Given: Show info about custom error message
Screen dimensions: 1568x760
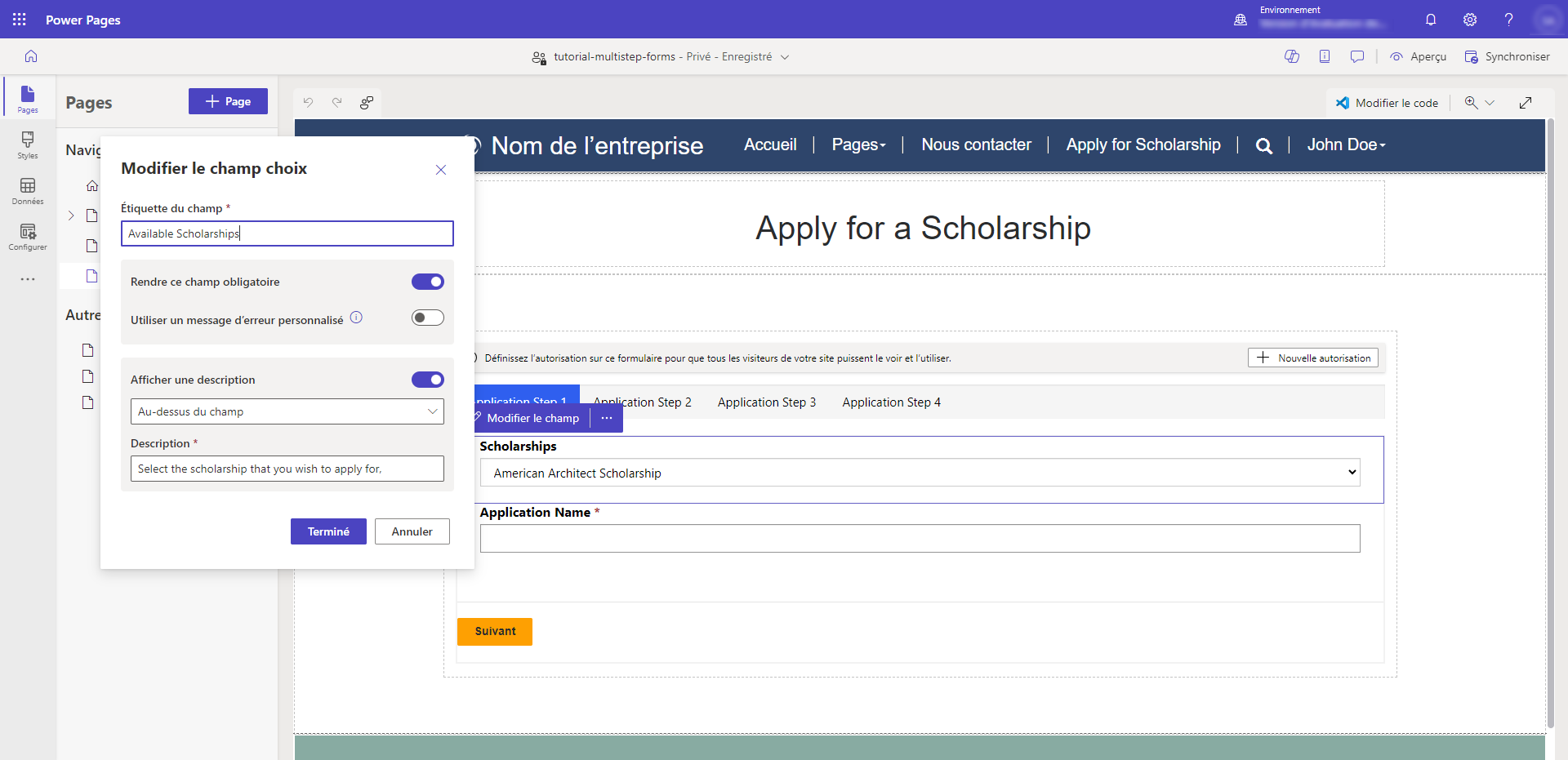Looking at the screenshot, I should (356, 318).
